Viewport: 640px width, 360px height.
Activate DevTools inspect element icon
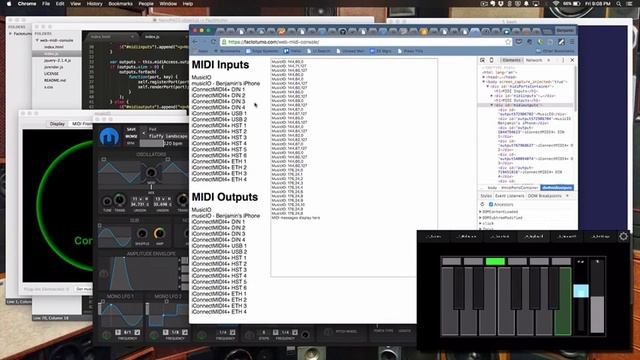coord(482,60)
